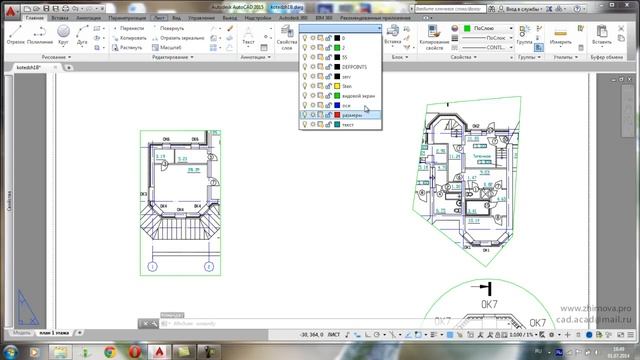Image resolution: width=640 pixels, height=360 pixels.
Task: Expand the Рисование panel
Action: (x=56, y=57)
